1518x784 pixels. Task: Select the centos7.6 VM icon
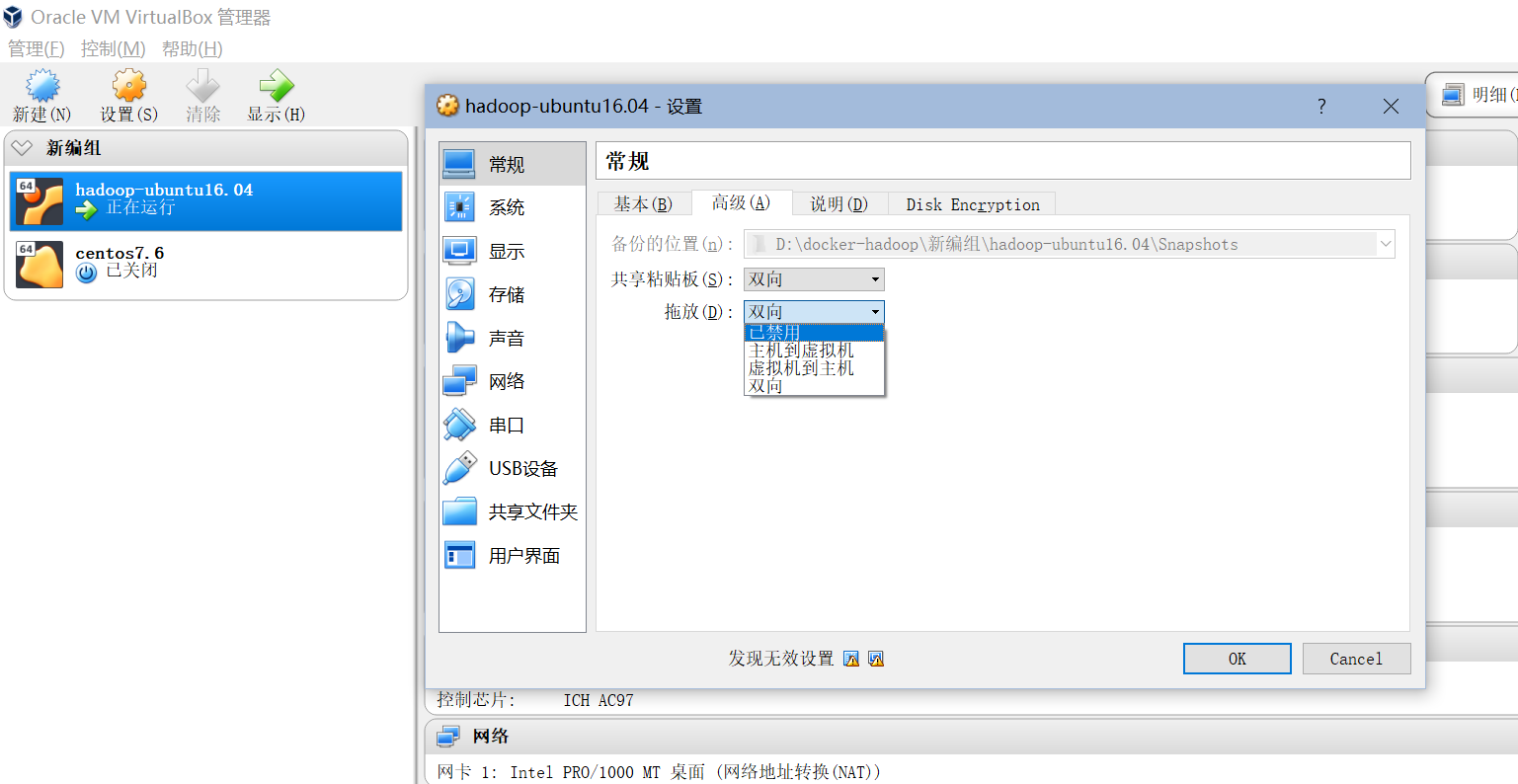[40, 265]
